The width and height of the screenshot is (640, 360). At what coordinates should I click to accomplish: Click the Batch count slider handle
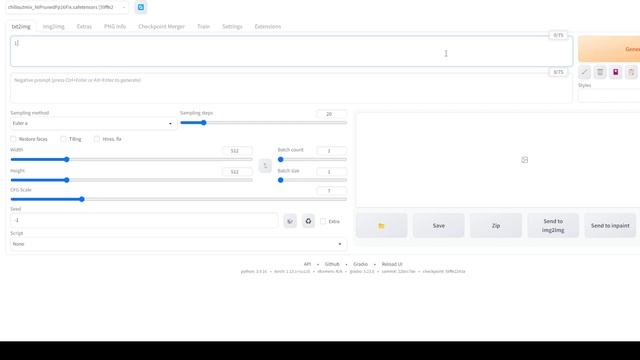tap(280, 159)
